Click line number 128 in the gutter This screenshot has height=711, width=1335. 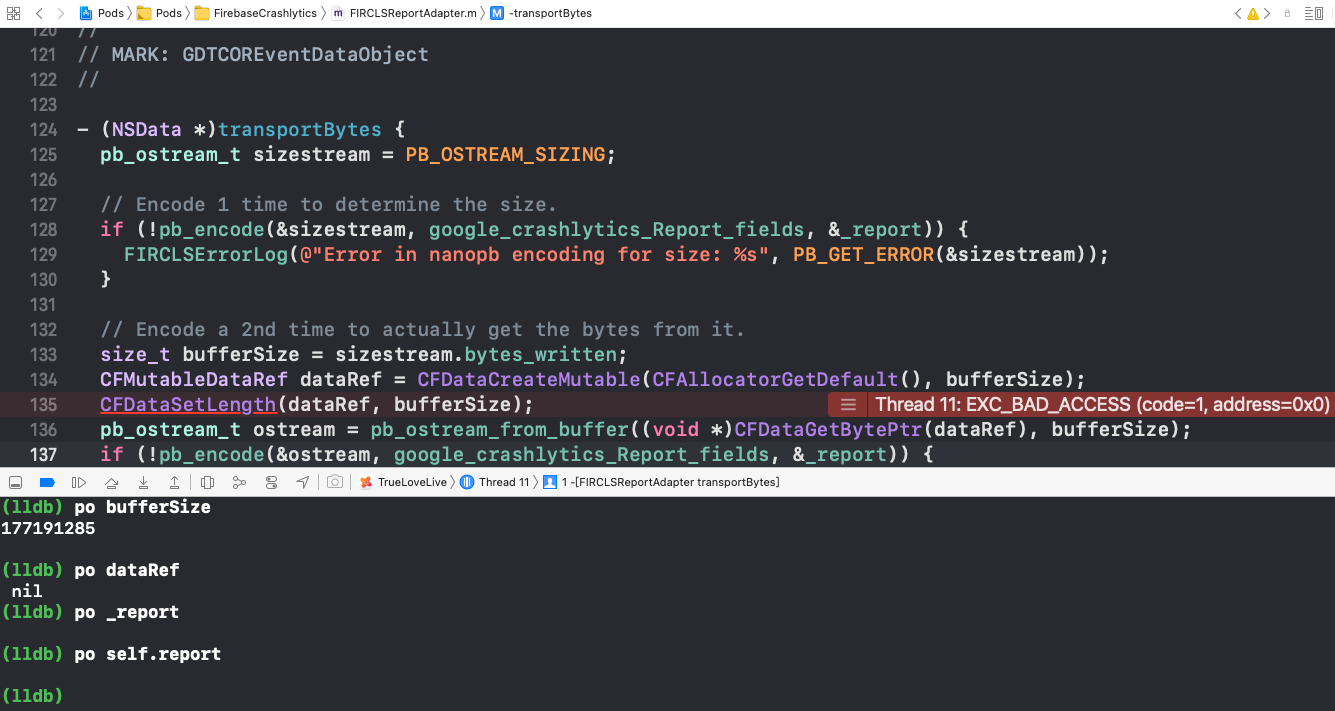click(43, 229)
